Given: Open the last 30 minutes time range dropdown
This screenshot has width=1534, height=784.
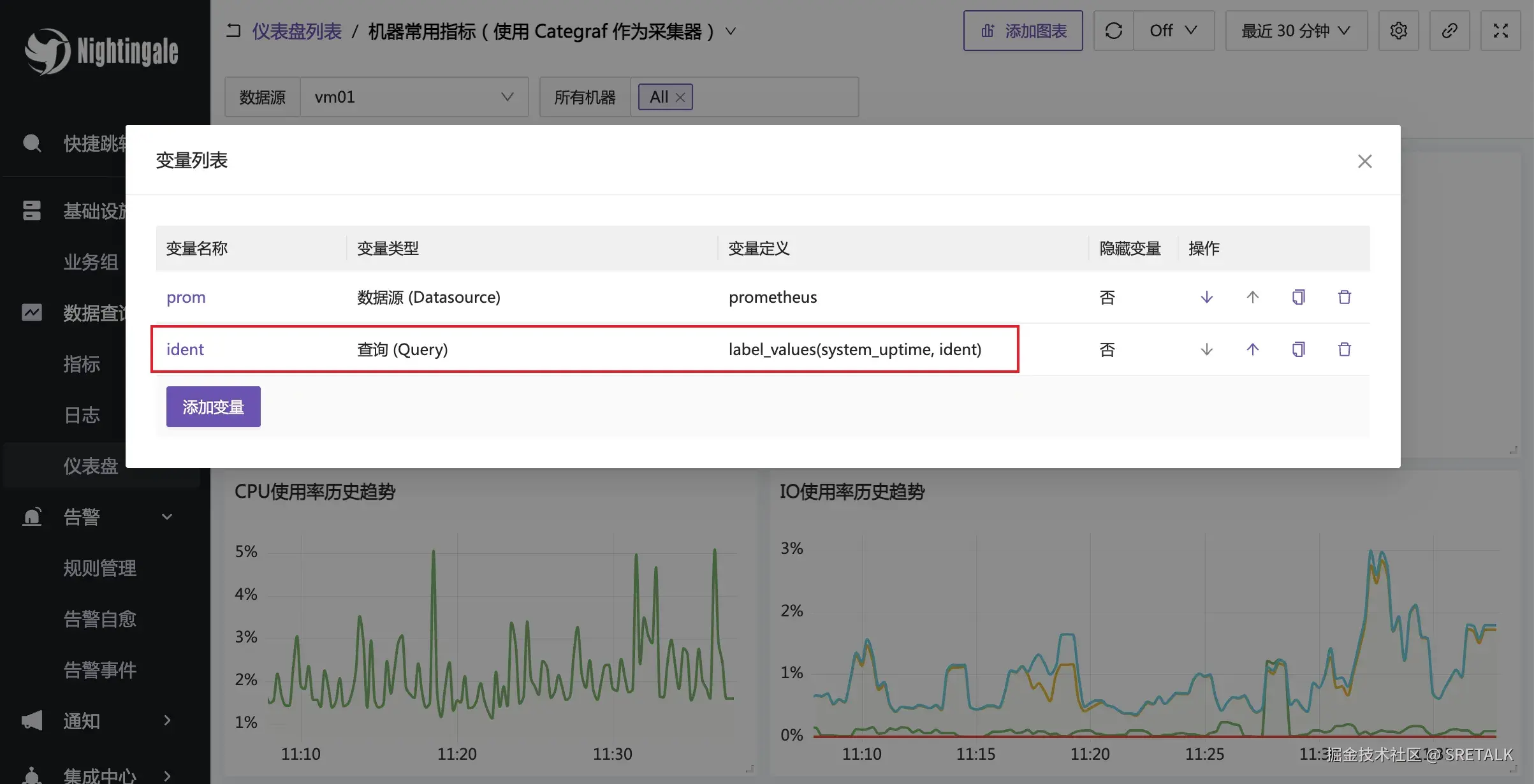Looking at the screenshot, I should (1296, 31).
